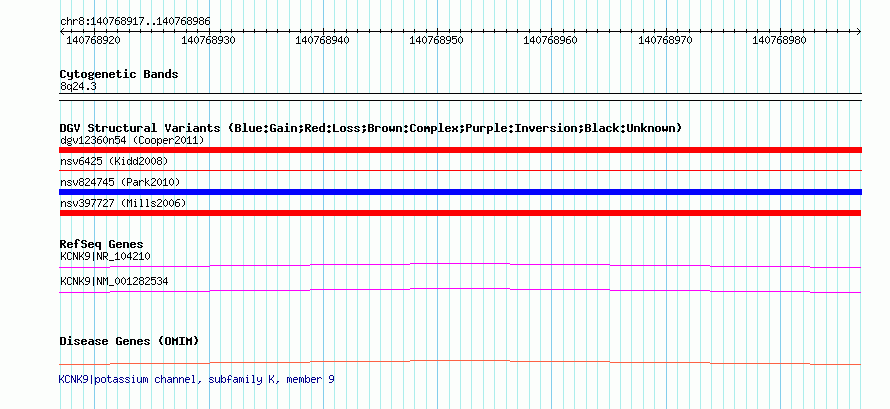Open variant nsv397727 (Mills2006) label

pyautogui.click(x=123, y=203)
